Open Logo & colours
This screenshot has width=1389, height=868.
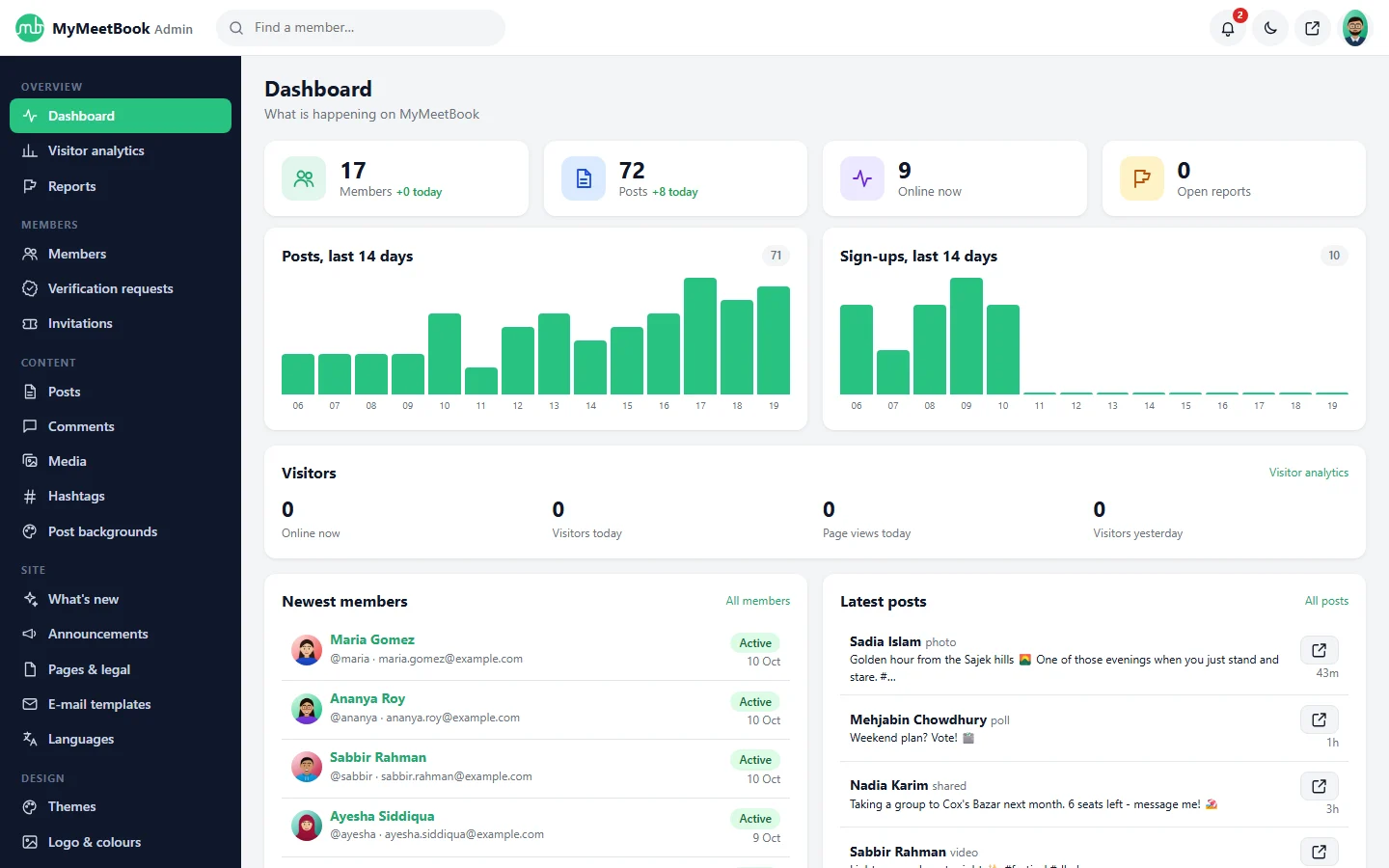(121, 842)
